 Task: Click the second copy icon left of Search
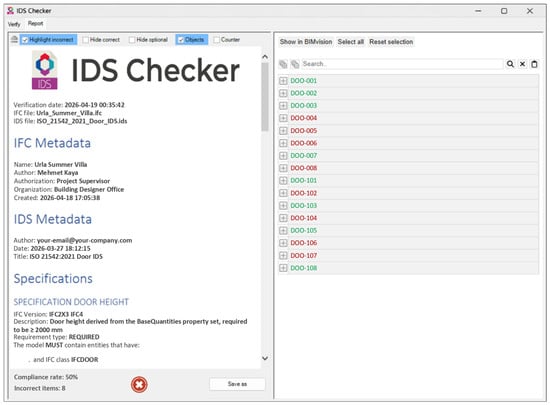click(x=295, y=64)
